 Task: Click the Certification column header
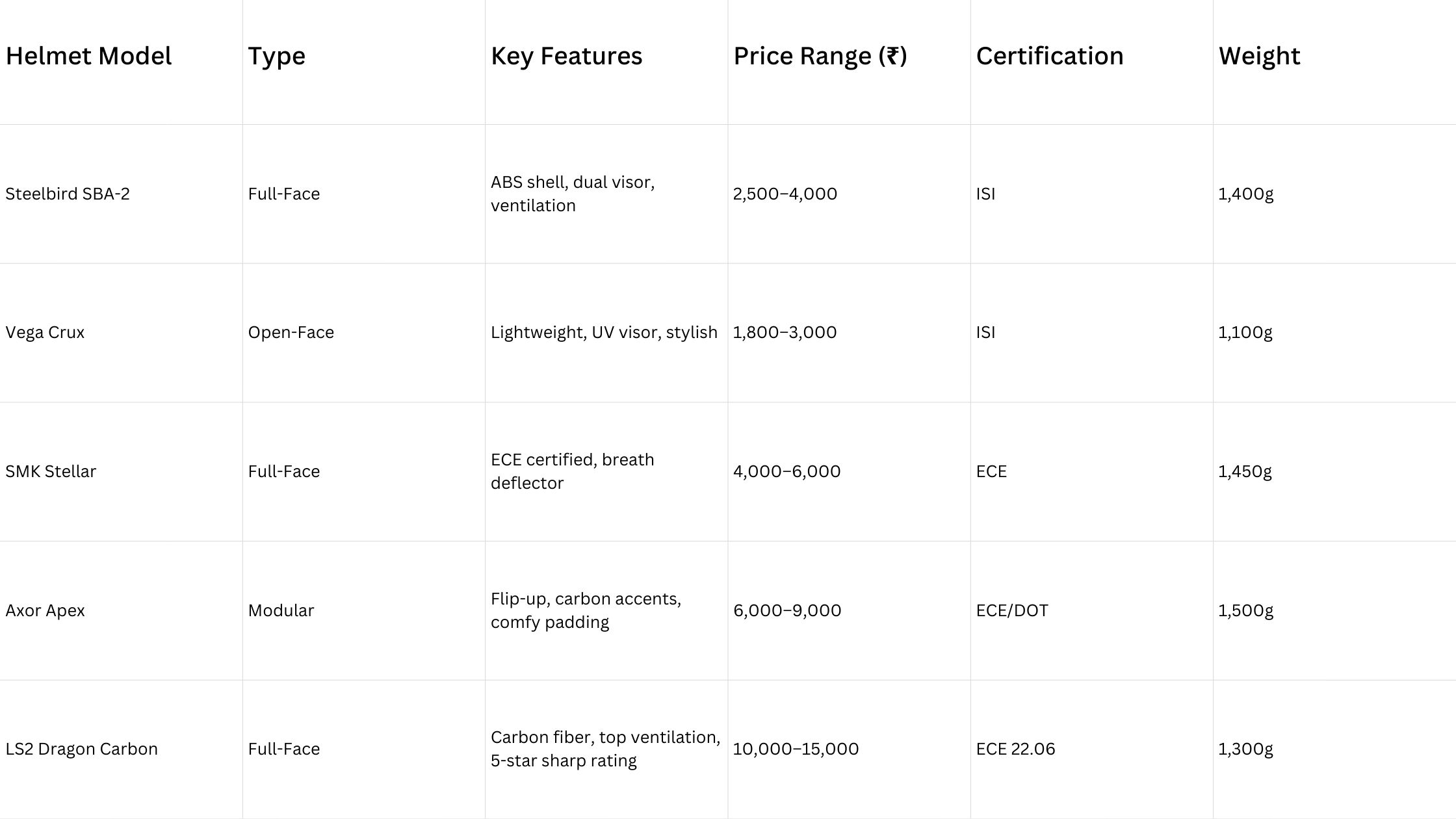coord(1049,57)
